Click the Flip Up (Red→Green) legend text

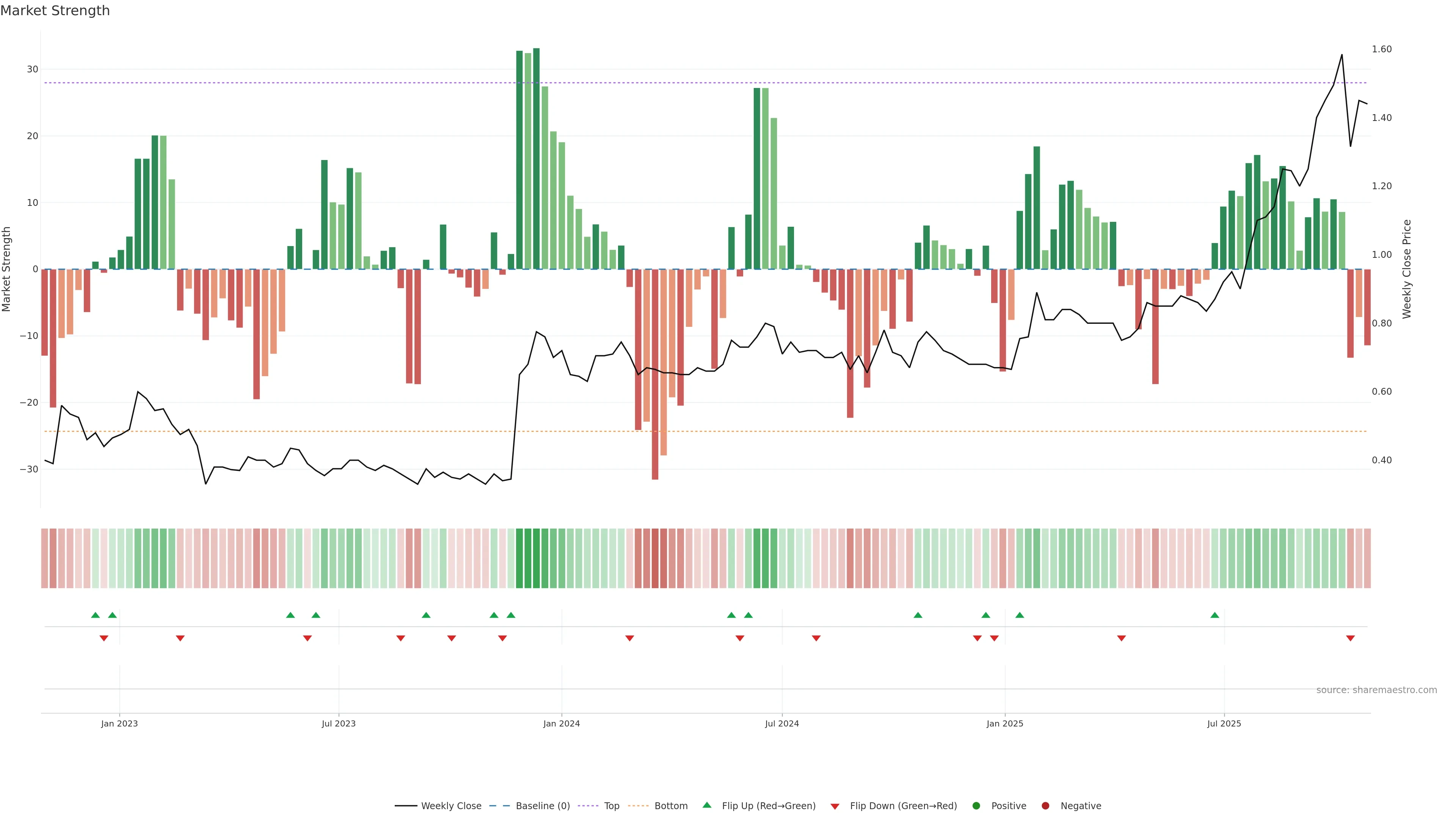pyautogui.click(x=769, y=806)
